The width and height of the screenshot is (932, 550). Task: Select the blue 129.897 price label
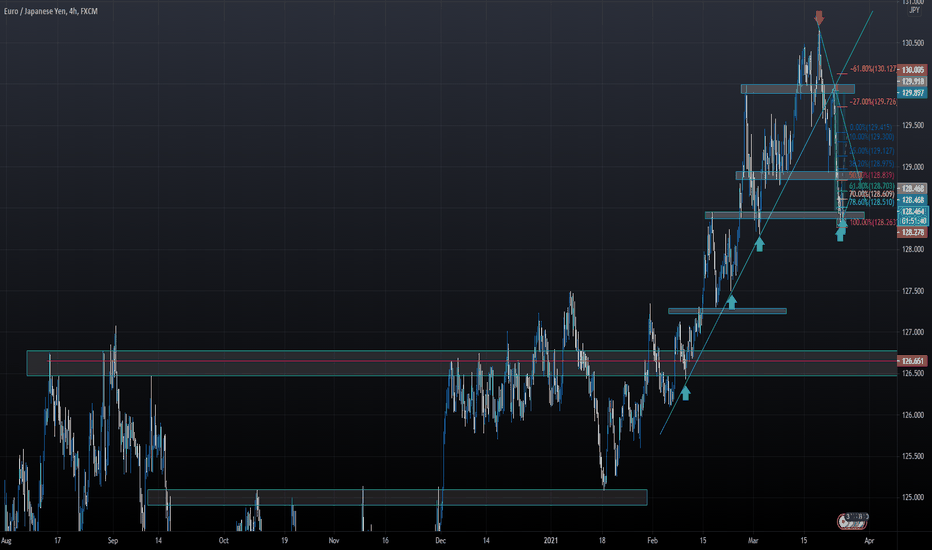912,93
